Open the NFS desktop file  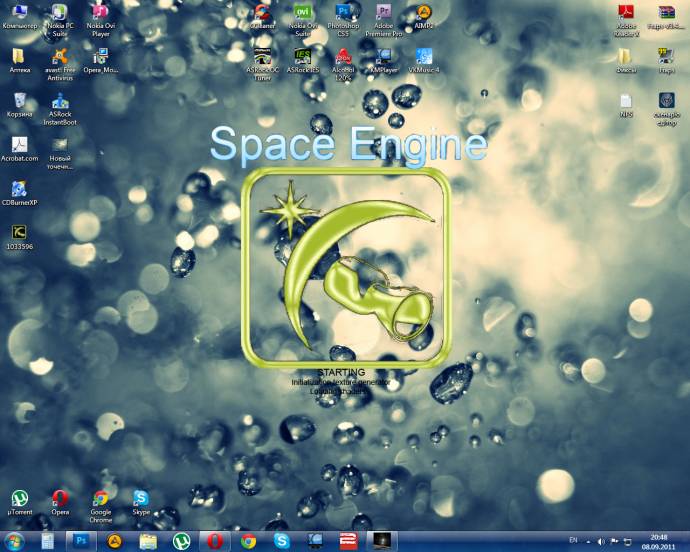click(626, 106)
